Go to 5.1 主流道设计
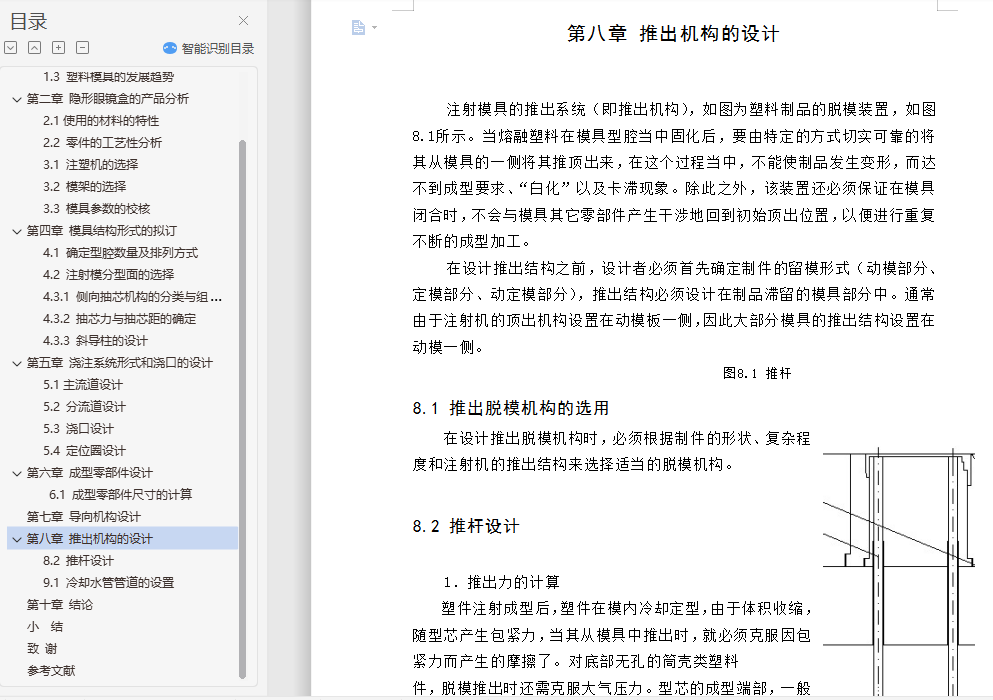993x700 pixels. tap(83, 385)
